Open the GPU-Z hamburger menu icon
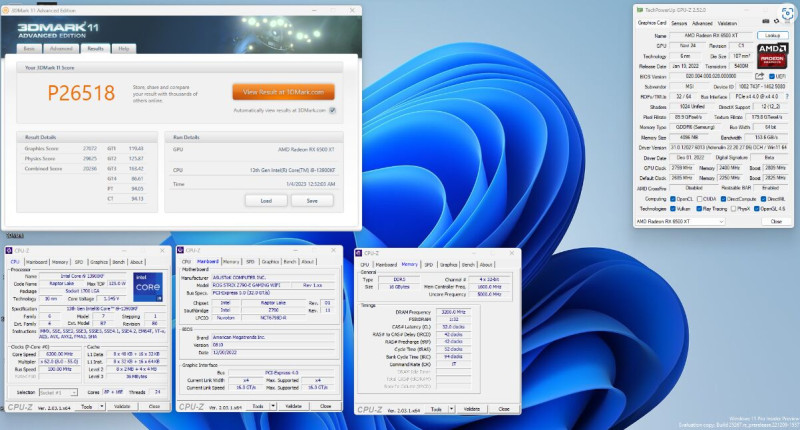 pos(786,21)
